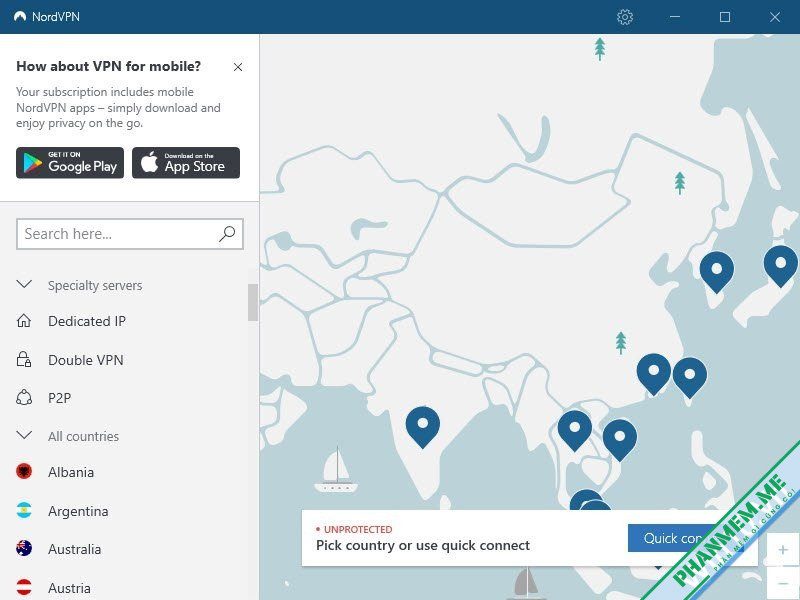Open the settings gear in title bar

coord(624,17)
